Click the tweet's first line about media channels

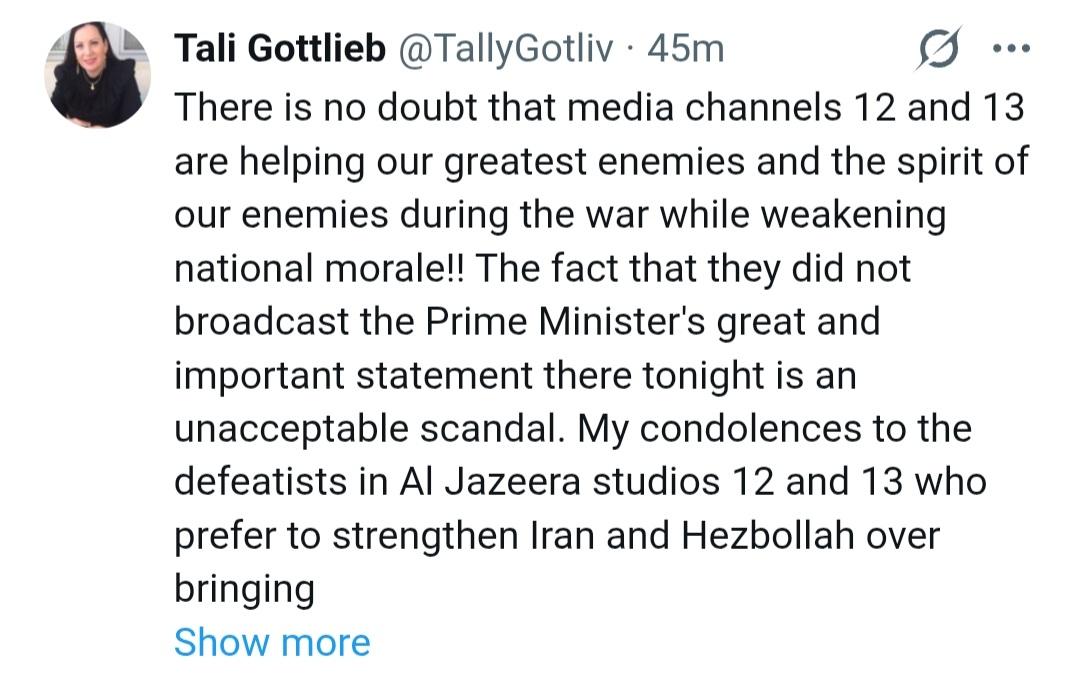[x=600, y=107]
